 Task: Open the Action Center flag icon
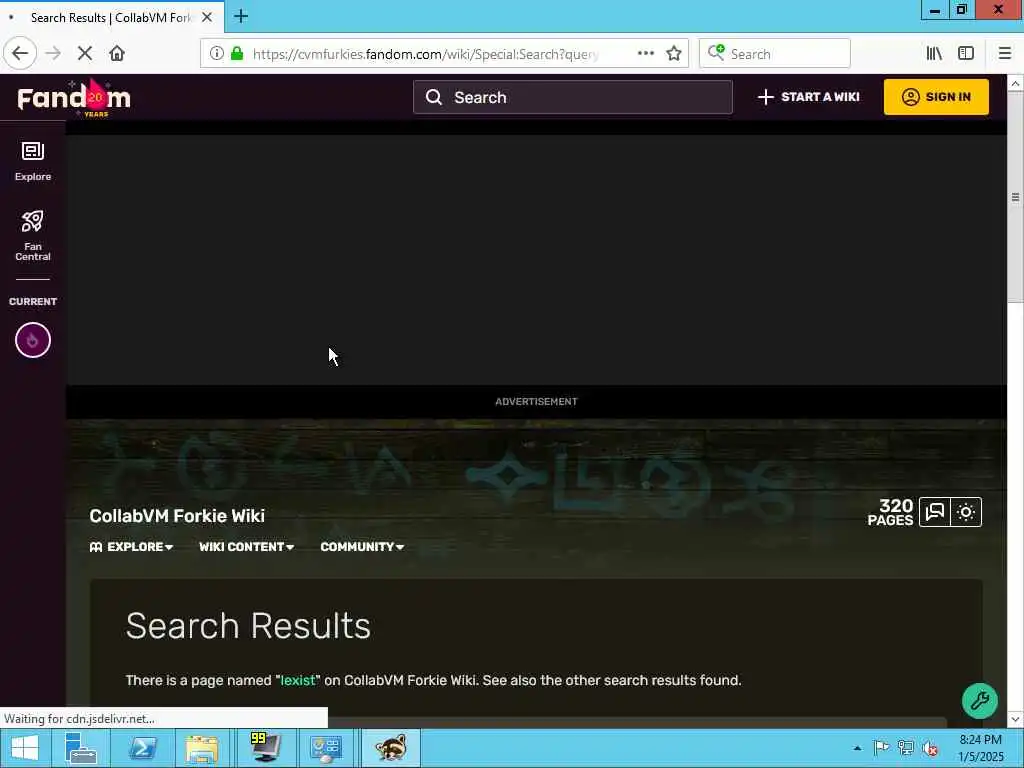click(881, 748)
